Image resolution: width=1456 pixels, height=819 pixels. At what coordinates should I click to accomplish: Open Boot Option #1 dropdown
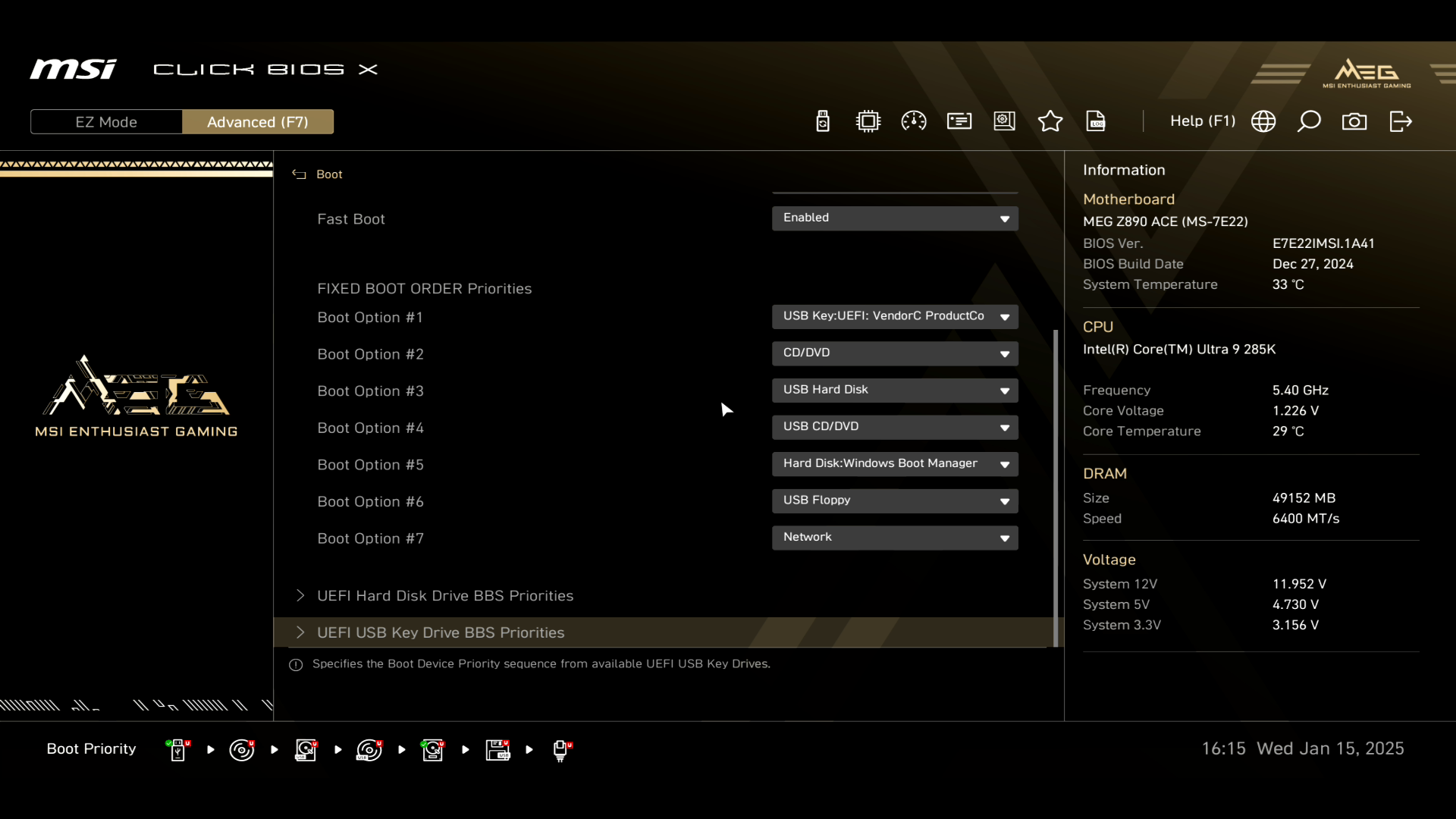pos(895,316)
